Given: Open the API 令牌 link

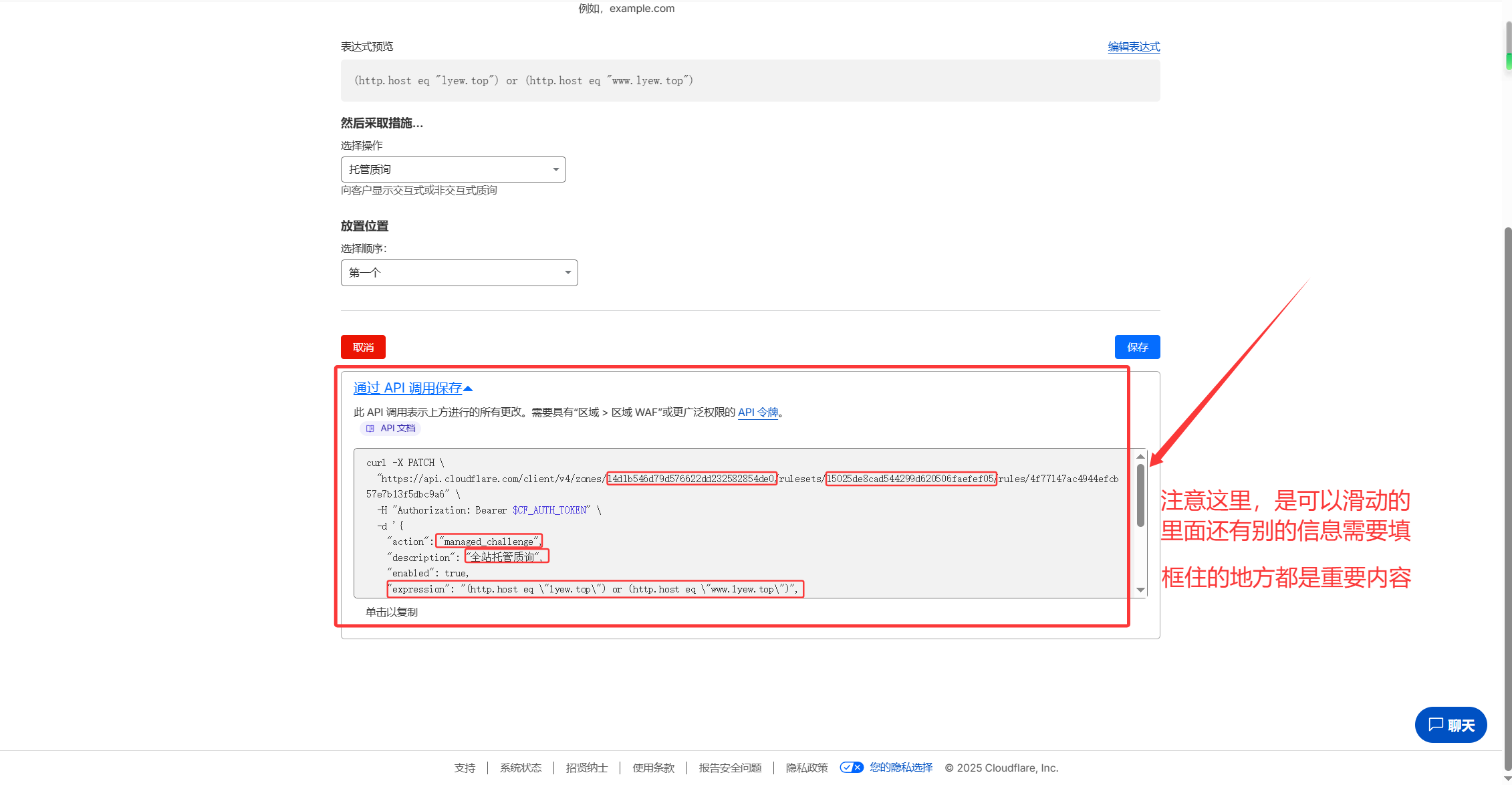Looking at the screenshot, I should coord(758,413).
